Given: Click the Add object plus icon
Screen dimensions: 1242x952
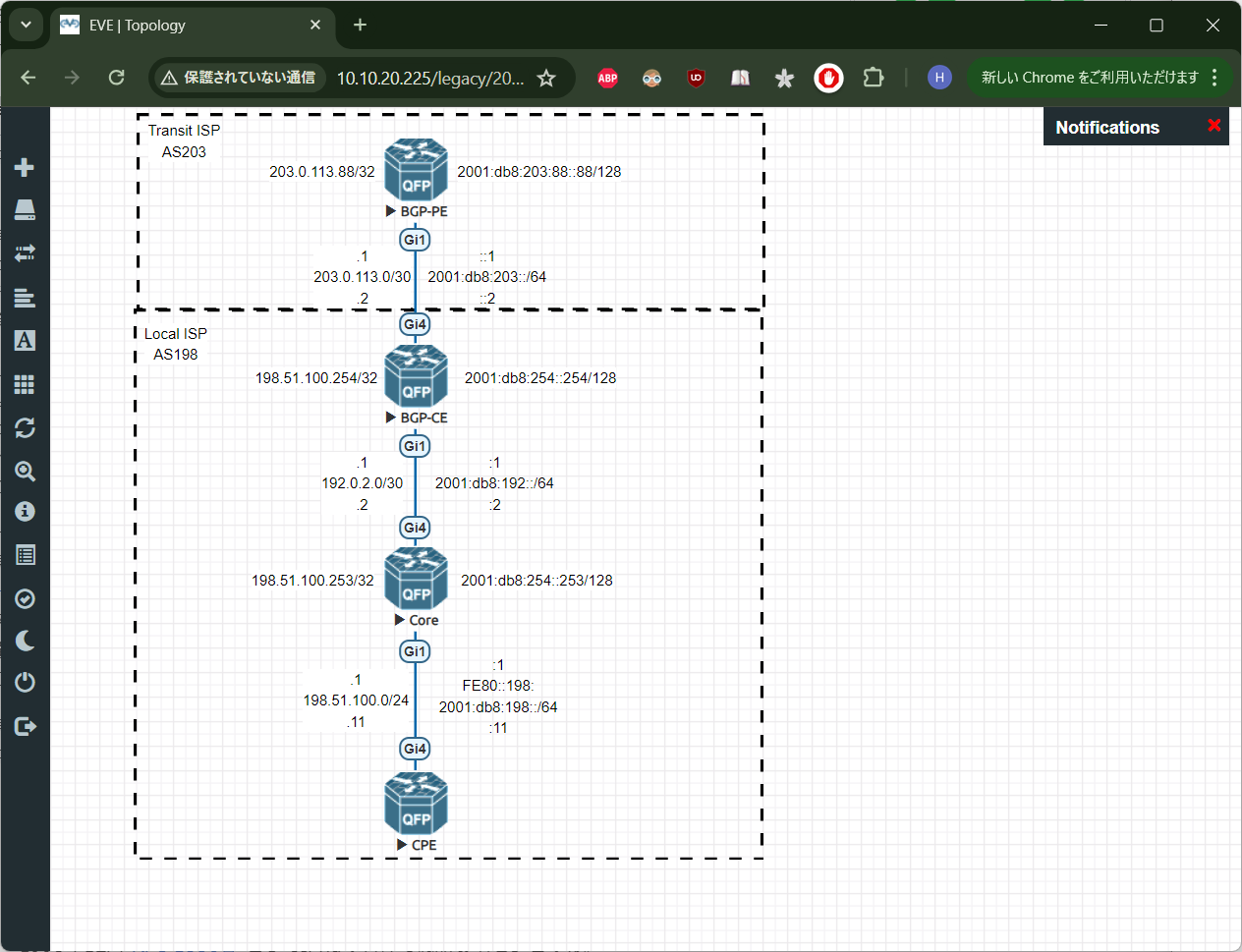Looking at the screenshot, I should coord(25,167).
